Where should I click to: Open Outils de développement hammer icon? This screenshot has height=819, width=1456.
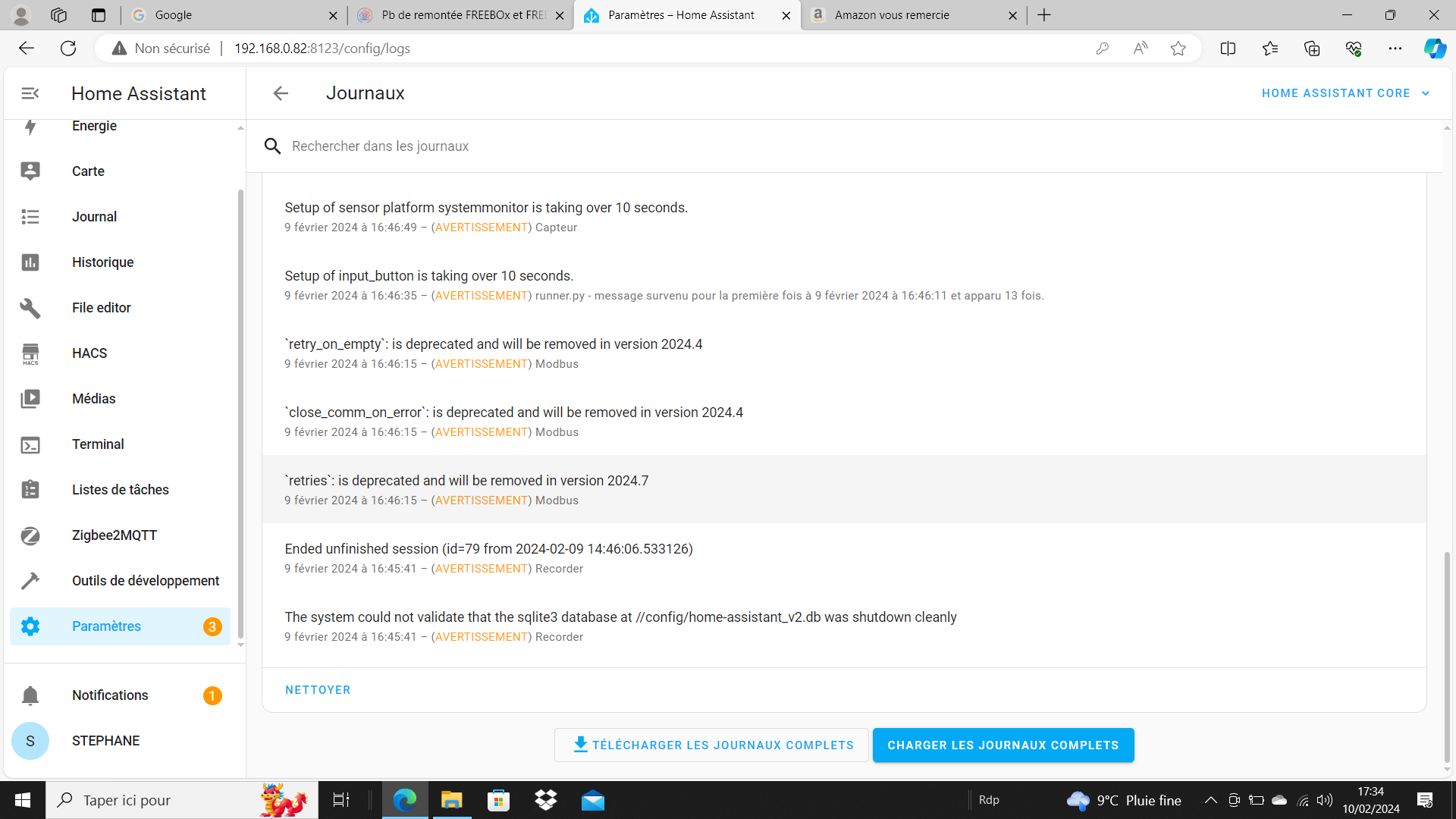30,581
